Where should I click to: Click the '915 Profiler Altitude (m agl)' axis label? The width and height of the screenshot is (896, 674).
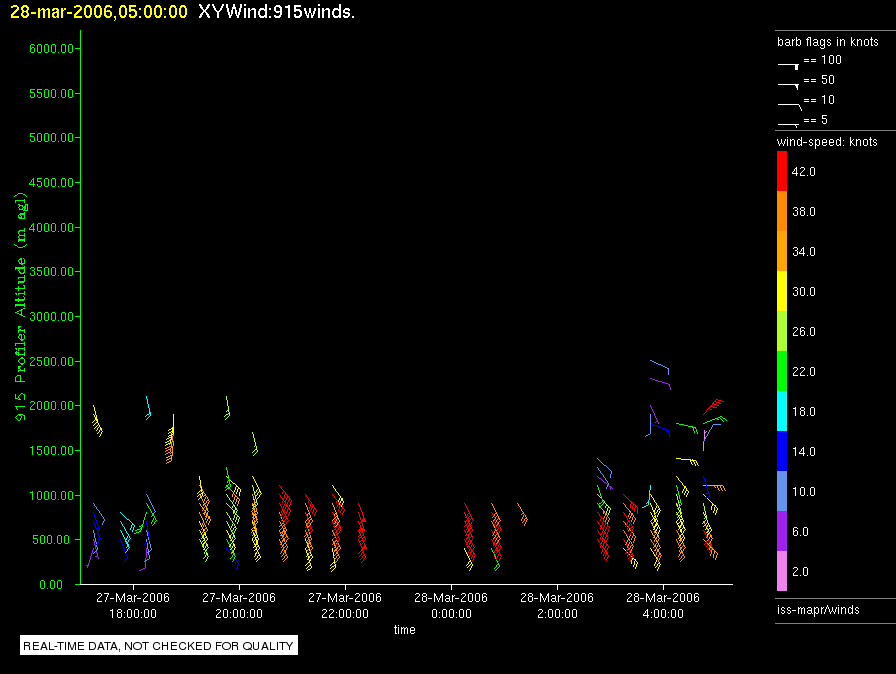click(21, 306)
